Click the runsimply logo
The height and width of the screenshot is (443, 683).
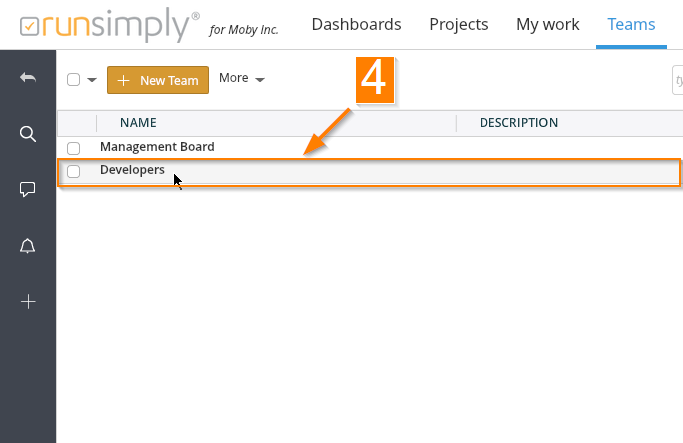(102, 25)
